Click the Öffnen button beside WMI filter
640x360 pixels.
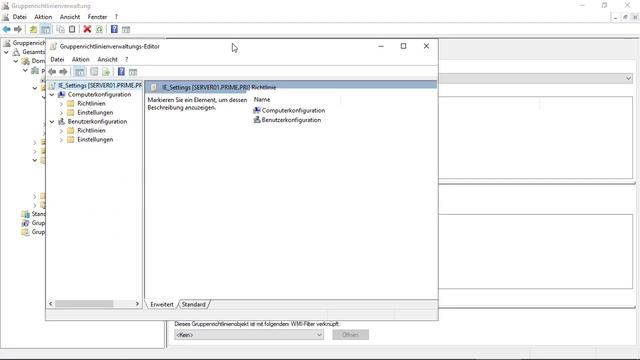pos(350,335)
